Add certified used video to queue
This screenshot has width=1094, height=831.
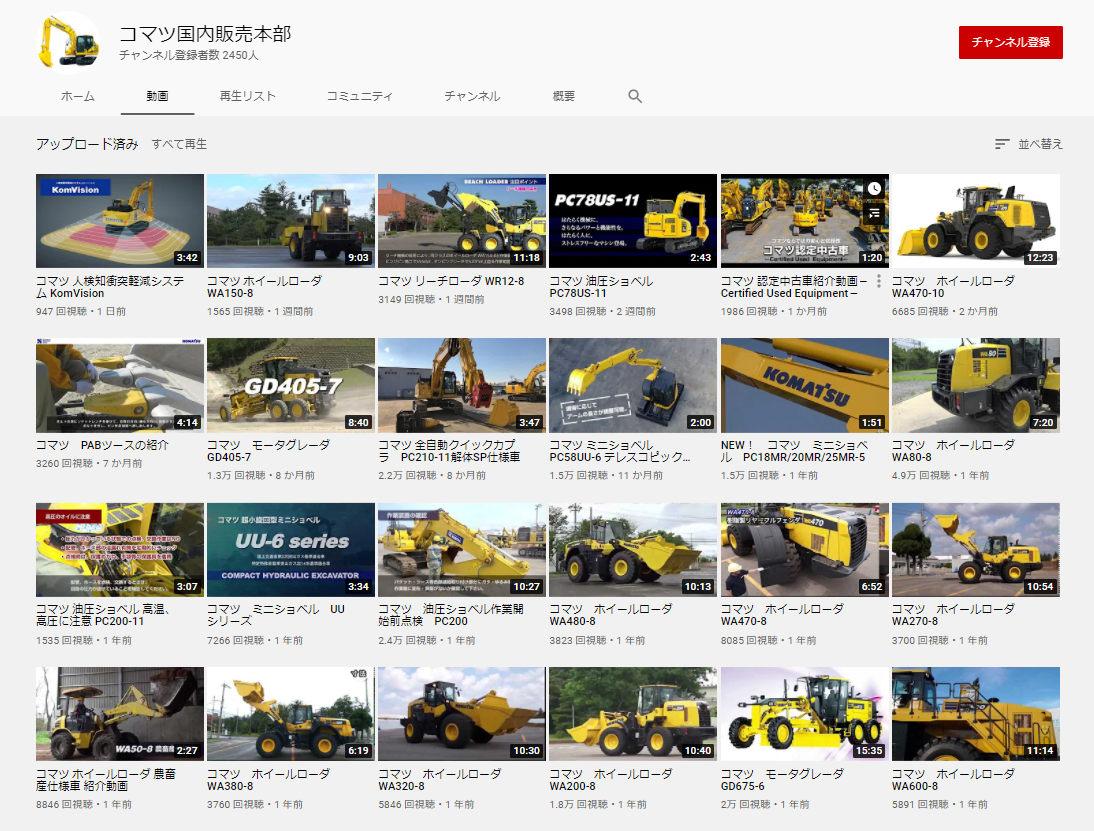pyautogui.click(x=874, y=212)
